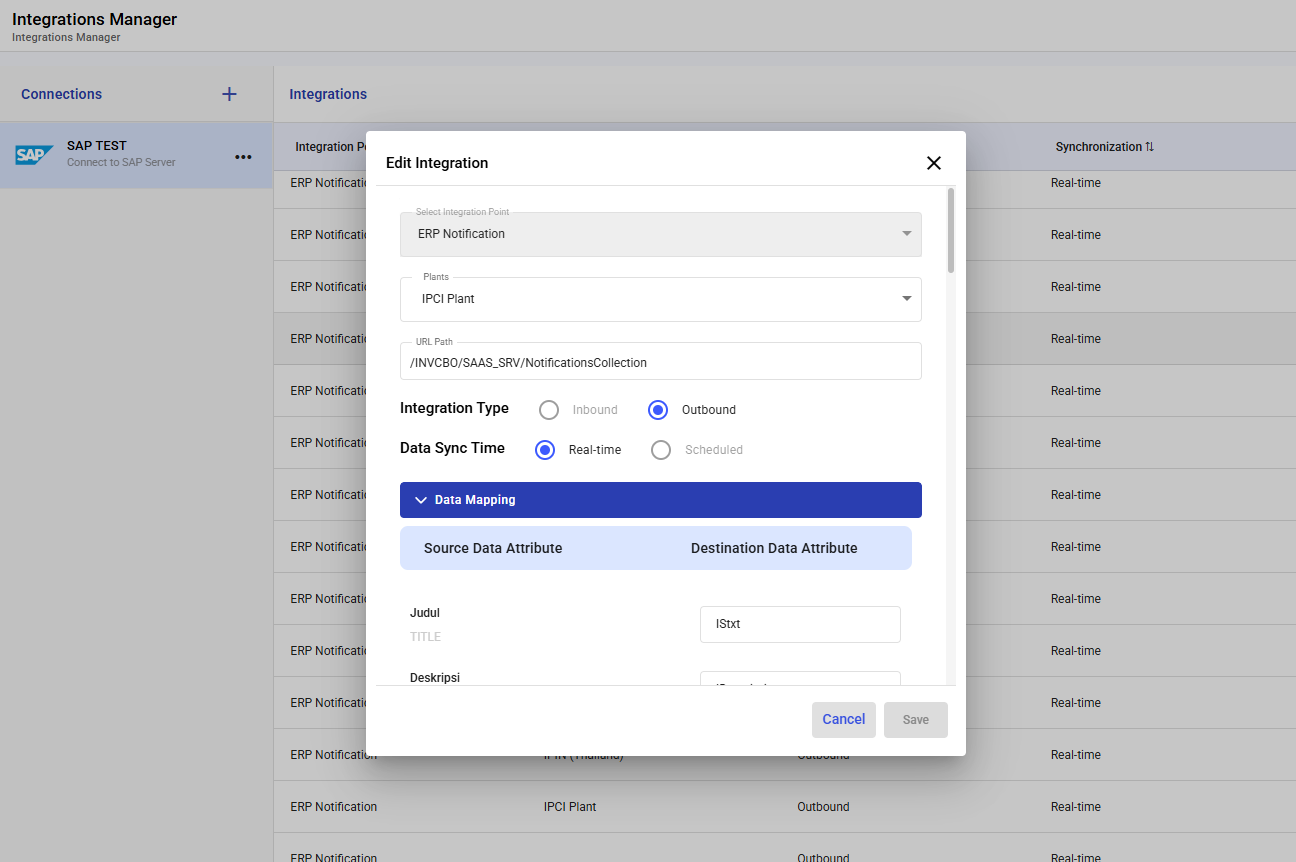The height and width of the screenshot is (862, 1296).
Task: Click the Save button
Action: pos(915,720)
